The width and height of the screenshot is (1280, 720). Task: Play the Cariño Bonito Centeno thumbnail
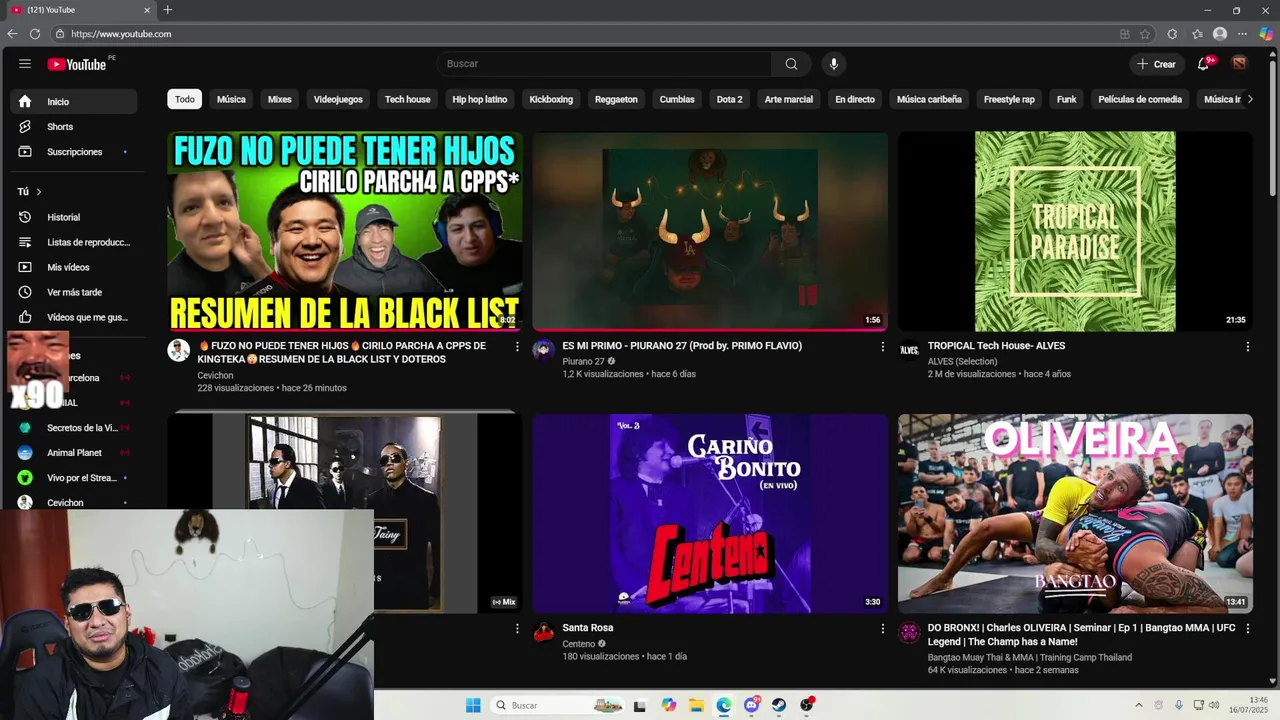coord(710,514)
